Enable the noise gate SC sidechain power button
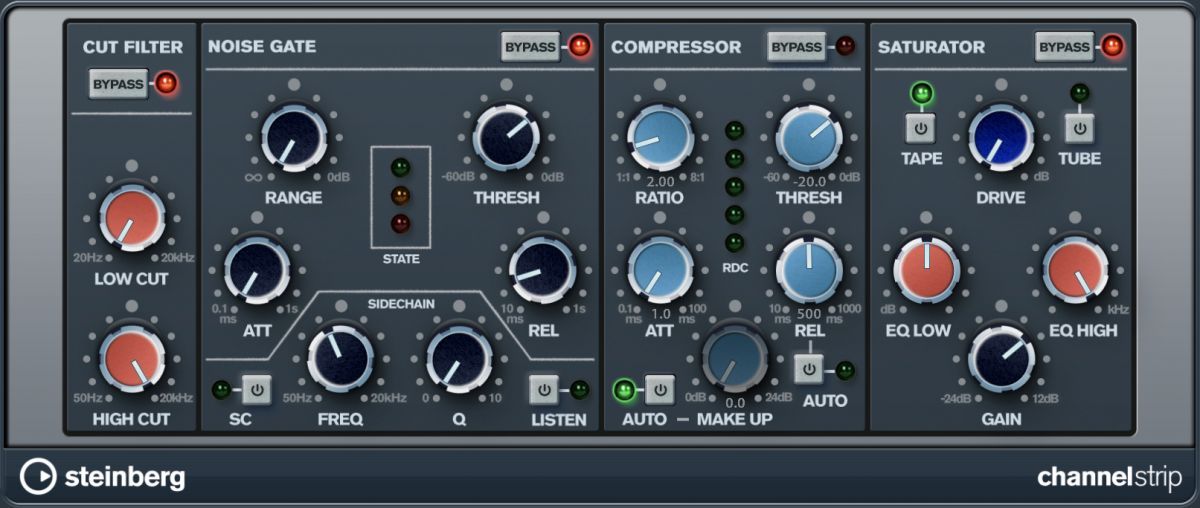 257,390
